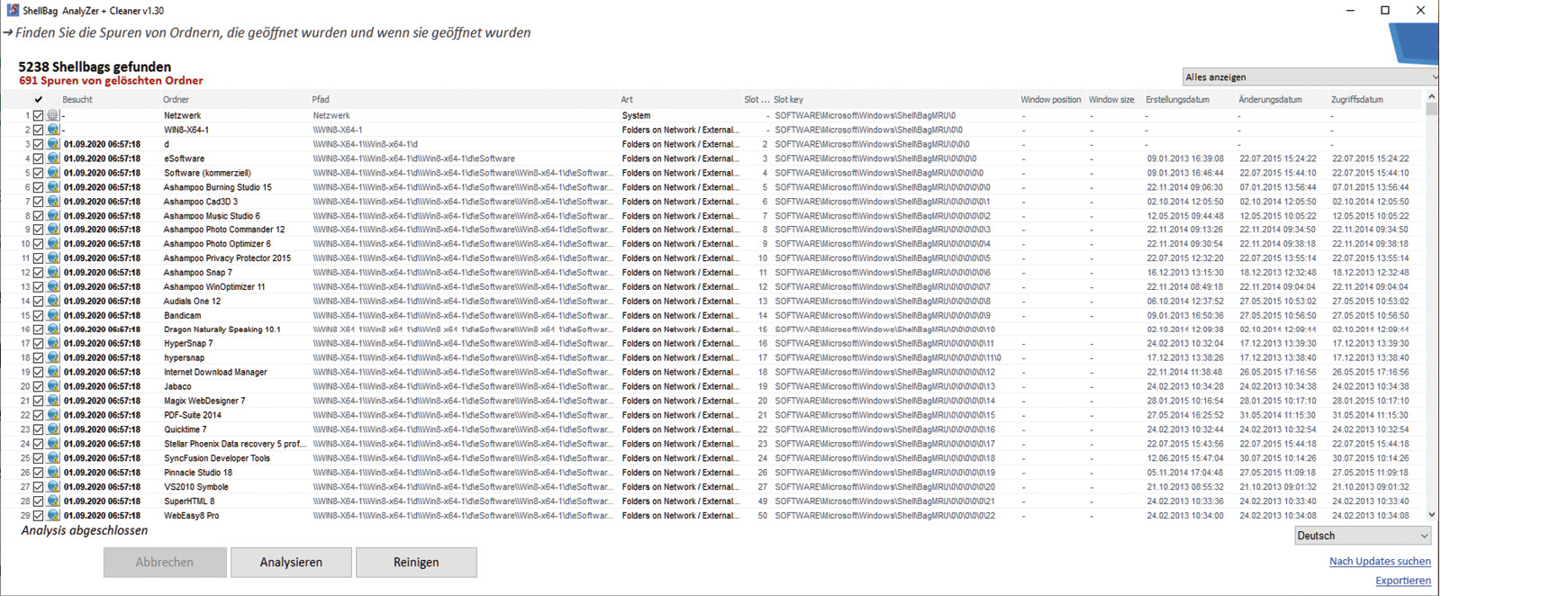This screenshot has width=1568, height=596.
Task: Click the icon next to WebEasy8 Pro
Action: click(x=53, y=516)
